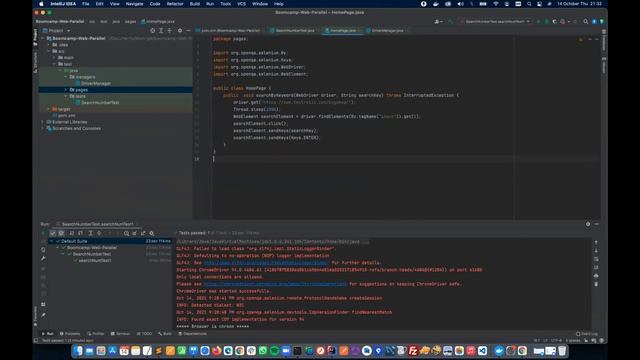Collapse all in Project tool window
The height and width of the screenshot is (360, 640).
169,31
